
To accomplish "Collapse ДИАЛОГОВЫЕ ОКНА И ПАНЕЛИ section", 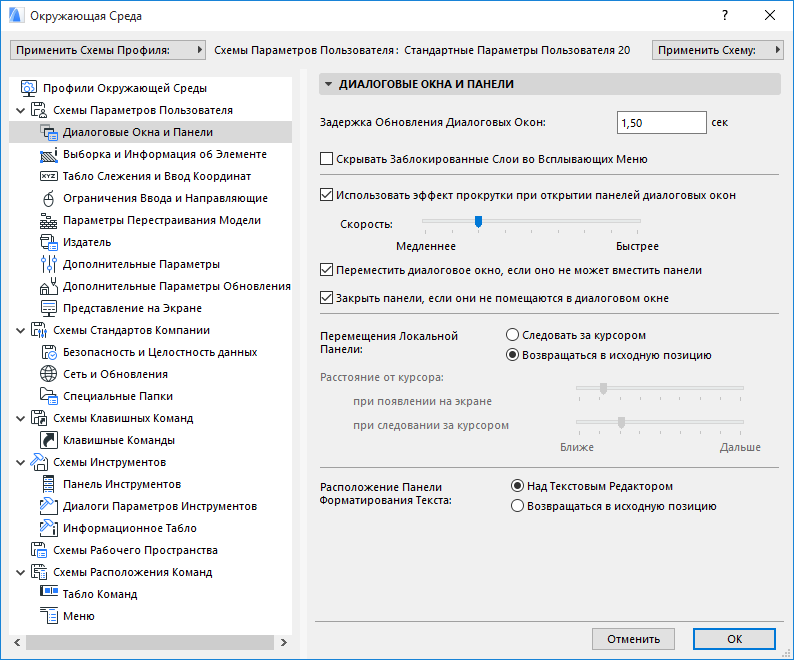I will point(329,84).
